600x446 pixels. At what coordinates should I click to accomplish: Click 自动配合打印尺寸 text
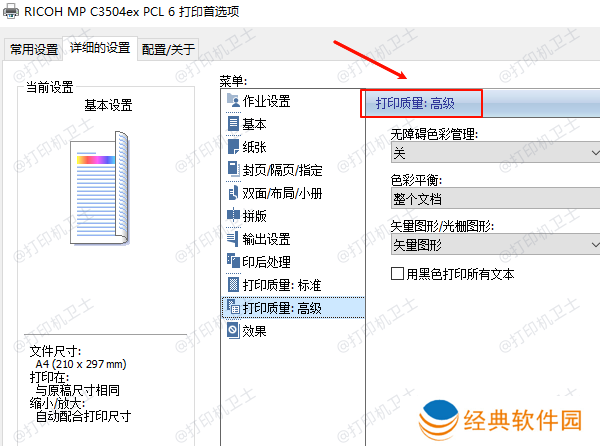pos(83,416)
